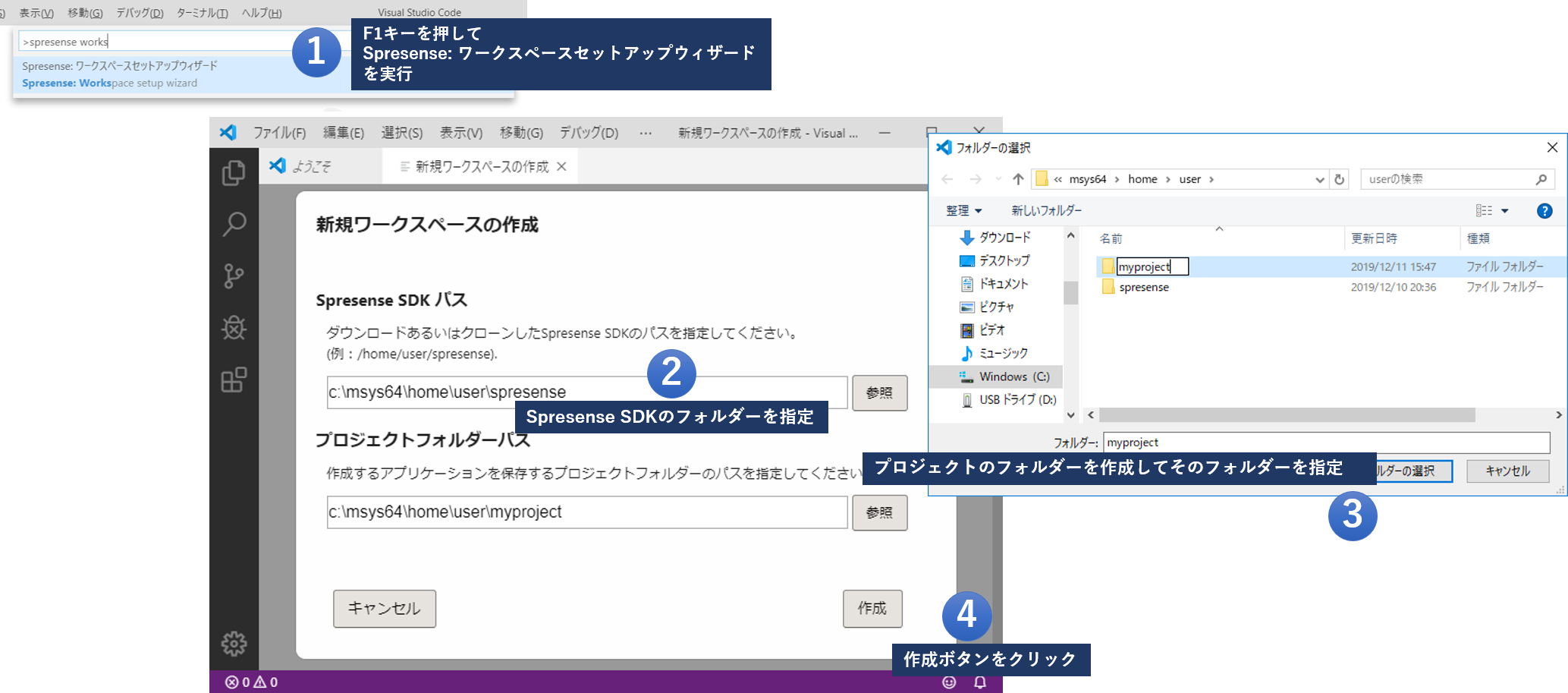
Task: Go back in folder dialog
Action: pos(947,179)
